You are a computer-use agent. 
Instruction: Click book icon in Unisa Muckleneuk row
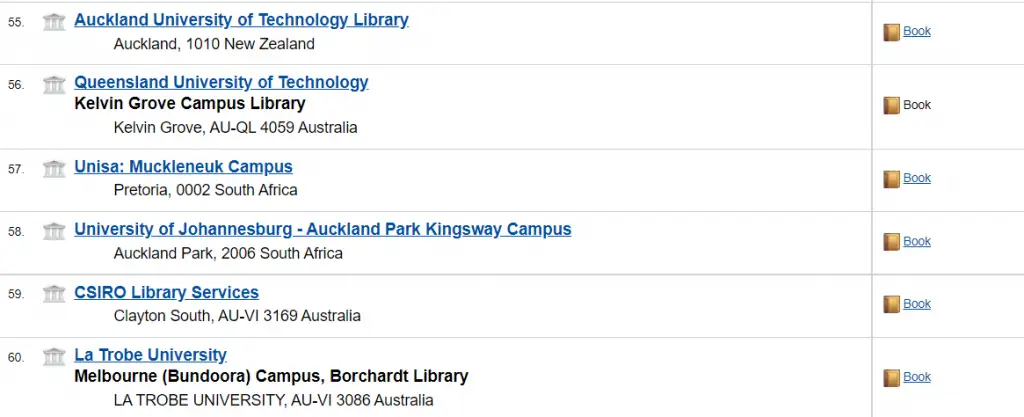coord(891,179)
